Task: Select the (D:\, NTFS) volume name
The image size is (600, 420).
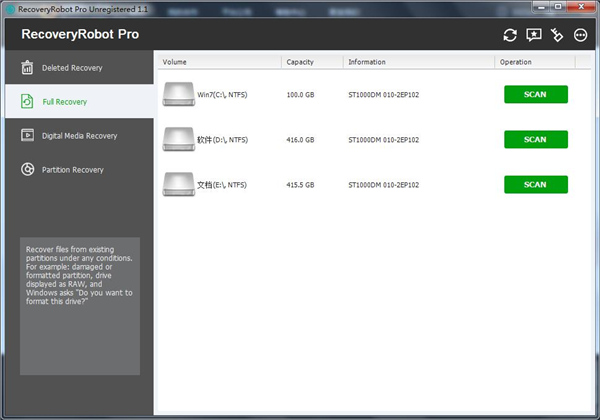Action: pyautogui.click(x=222, y=140)
